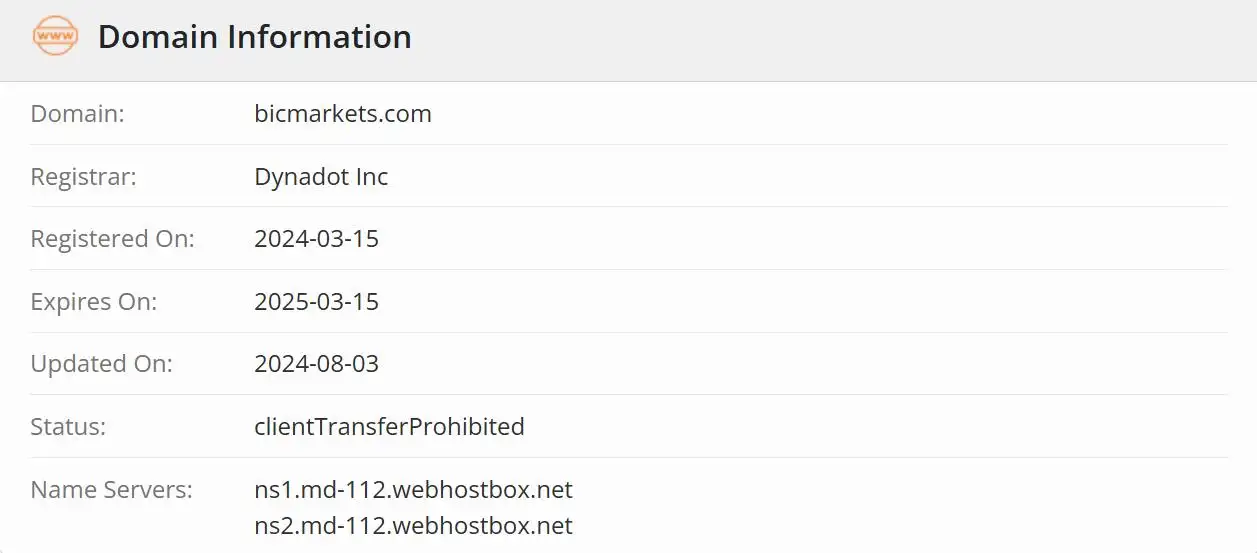Click the ns1.md-112.webhostbox.net name server
Screen dimensions: 1257x553
(x=413, y=490)
